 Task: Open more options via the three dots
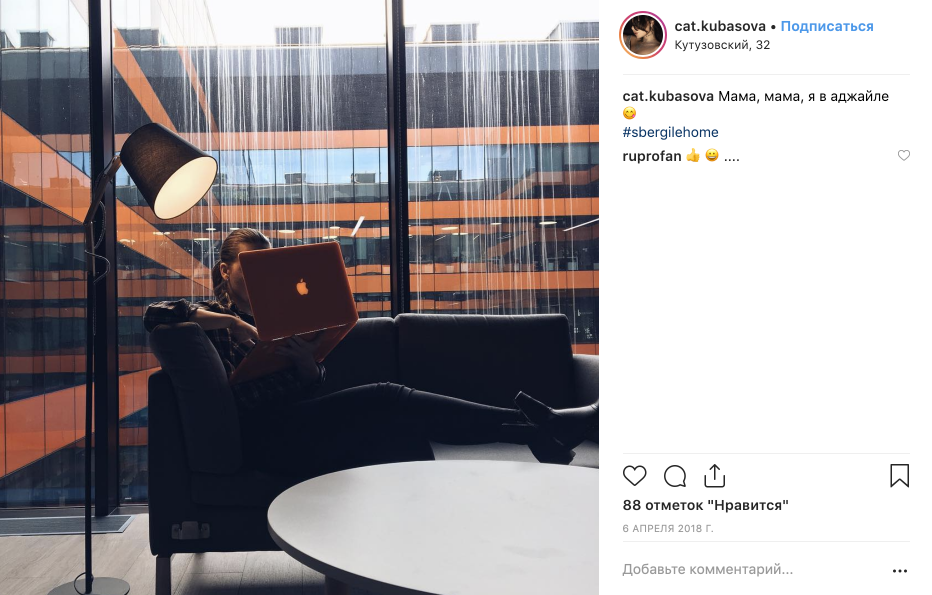900,571
